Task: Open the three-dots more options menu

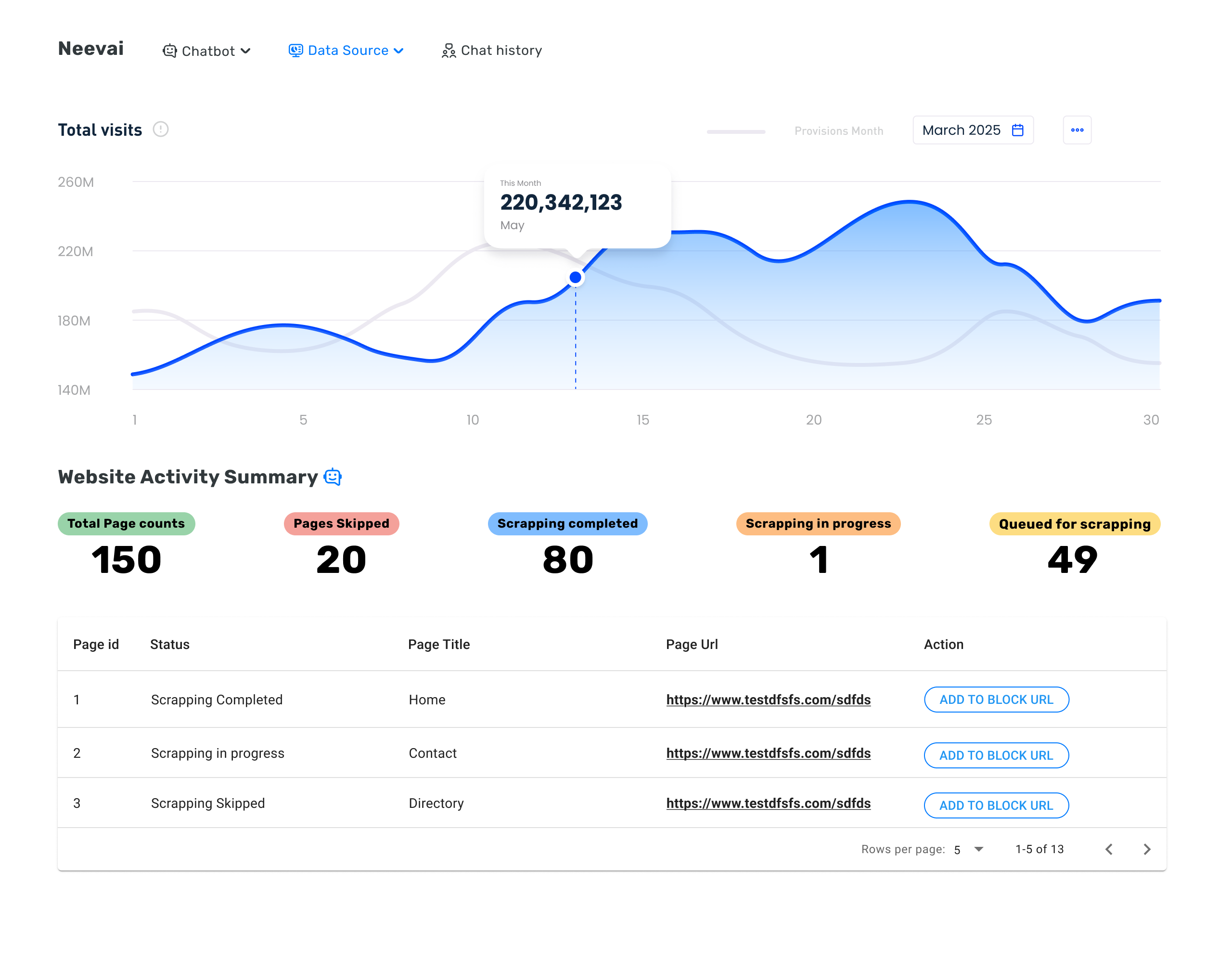Action: 1077,130
